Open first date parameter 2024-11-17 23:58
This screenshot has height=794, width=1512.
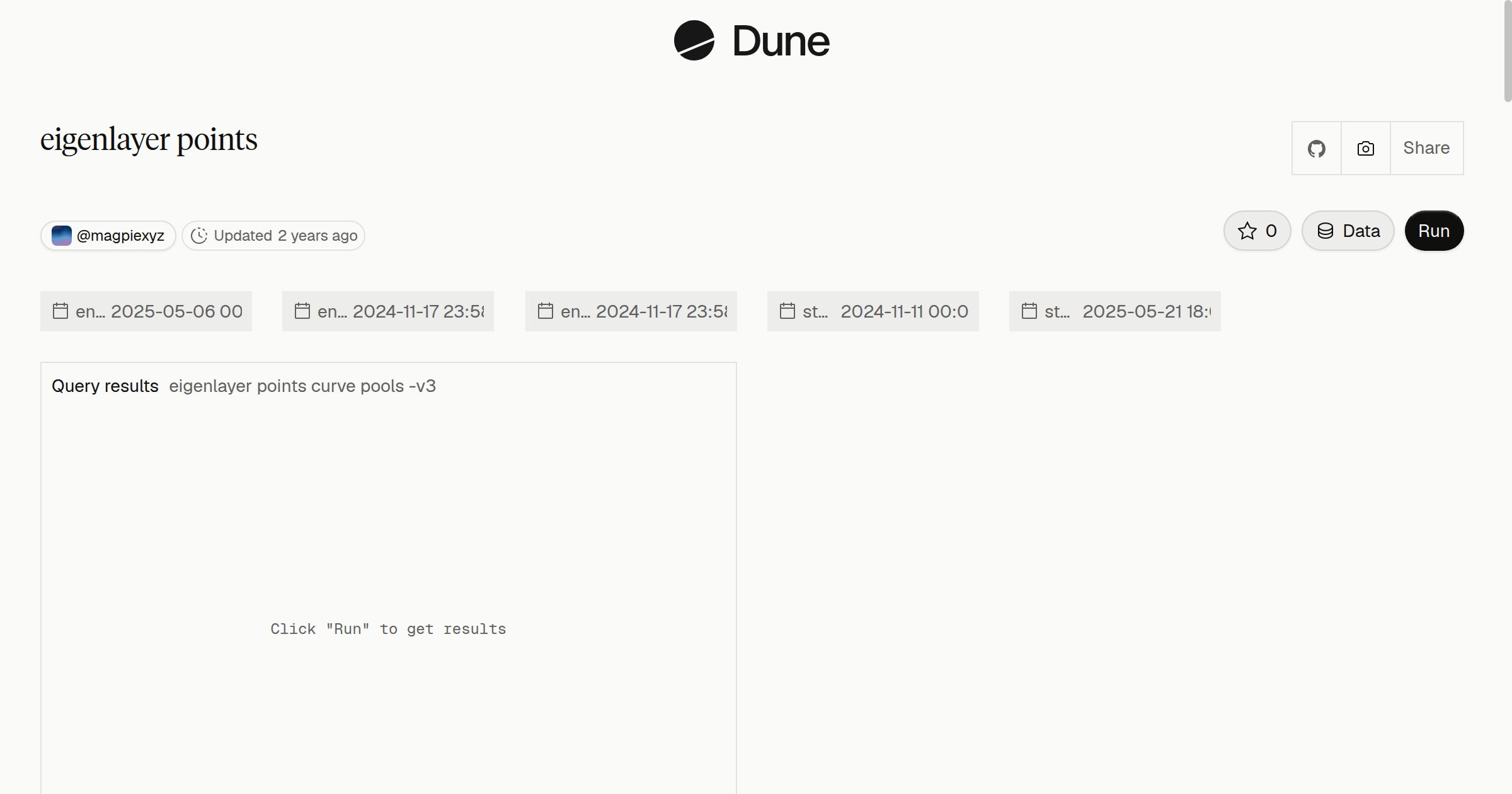point(388,311)
